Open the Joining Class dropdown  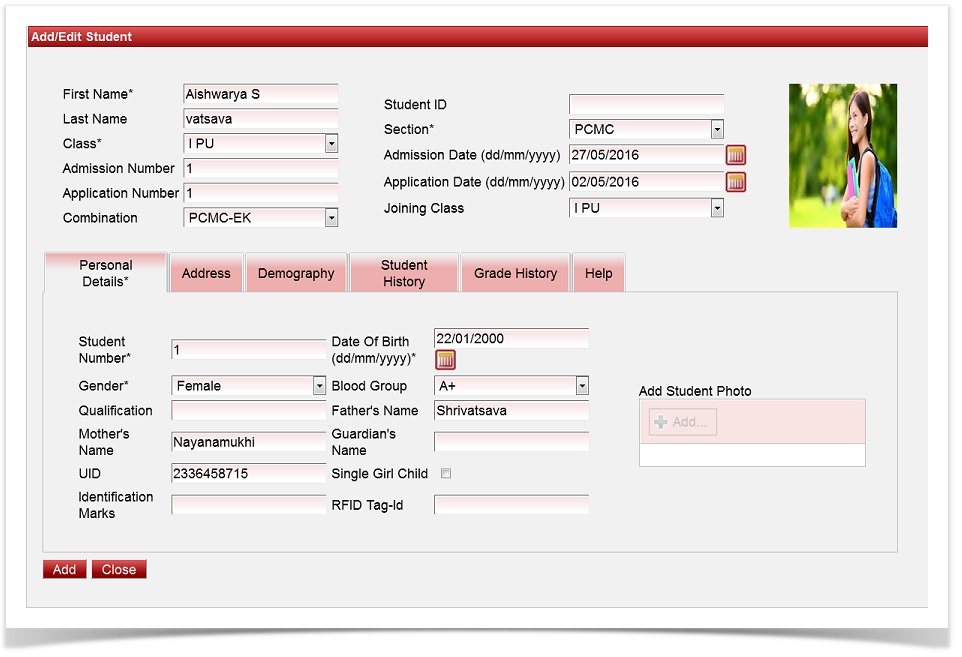coord(716,208)
